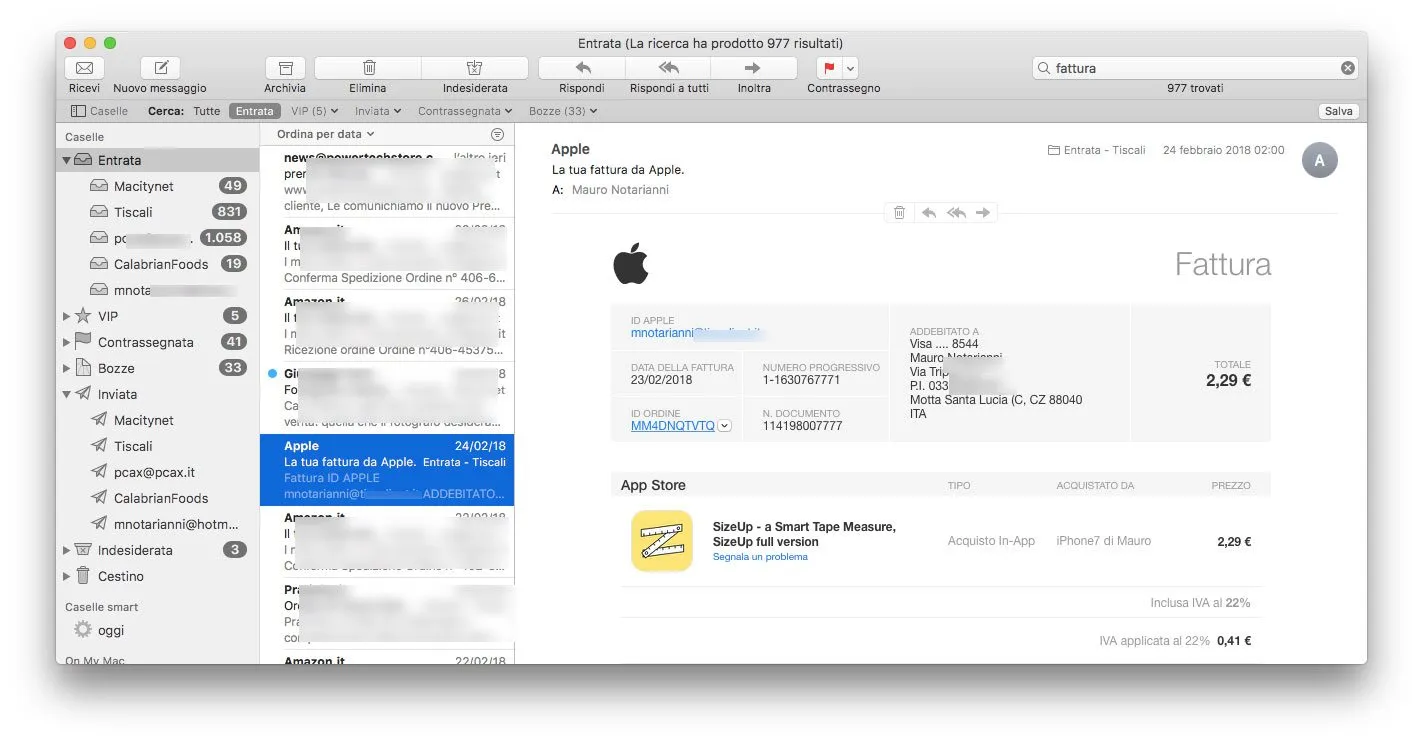Viewport: 1423px width, 744px height.
Task: Clear the fattura search field with the X
Action: [x=1349, y=67]
